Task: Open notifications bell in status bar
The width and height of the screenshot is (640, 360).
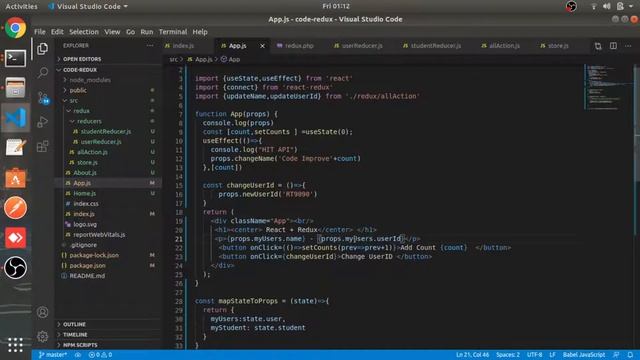Action: coord(630,355)
